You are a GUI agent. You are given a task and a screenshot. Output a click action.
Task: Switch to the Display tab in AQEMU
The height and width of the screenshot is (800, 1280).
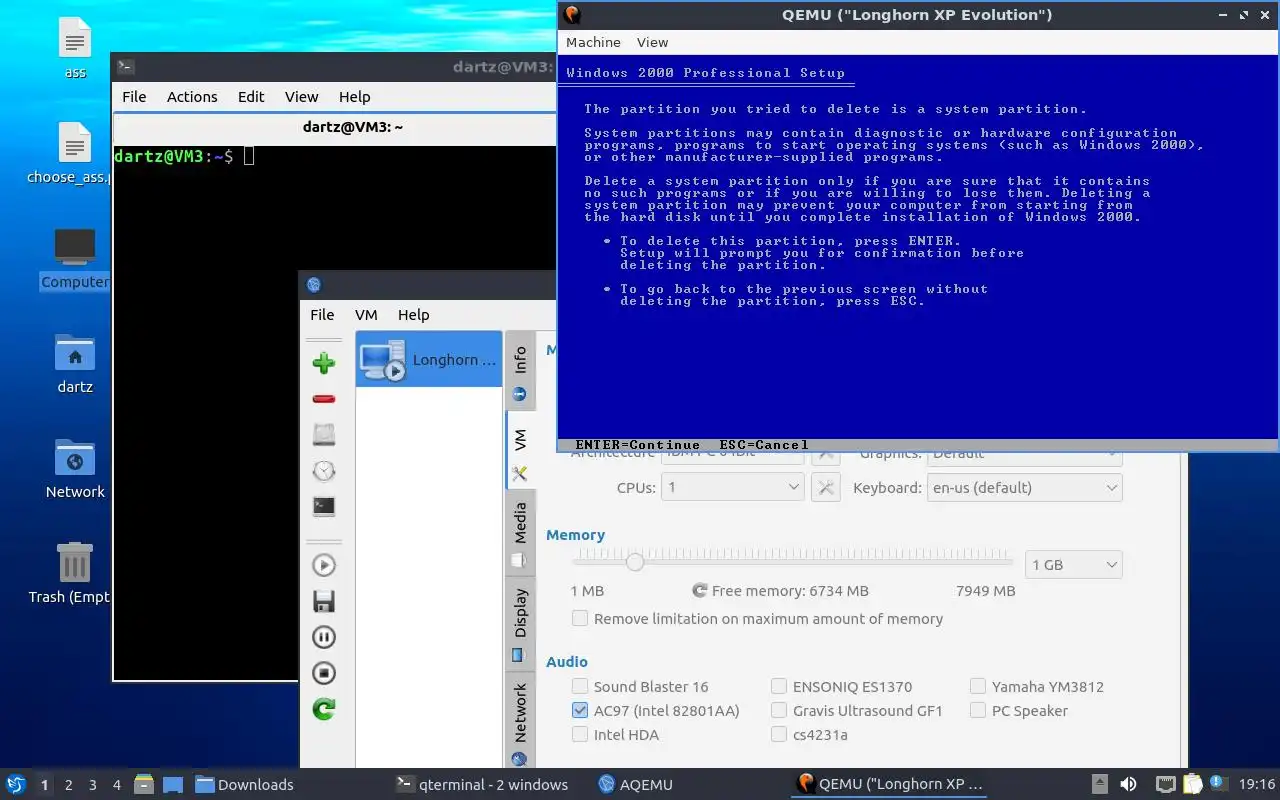[x=520, y=624]
